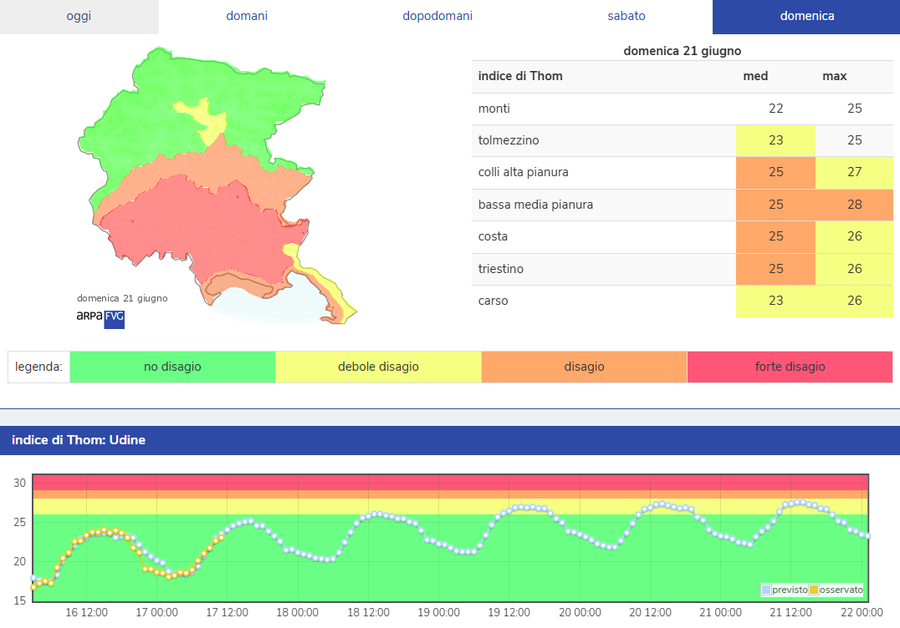The width and height of the screenshot is (900, 628).
Task: Click the tolmezzino max value 25
Action: pyautogui.click(x=854, y=140)
